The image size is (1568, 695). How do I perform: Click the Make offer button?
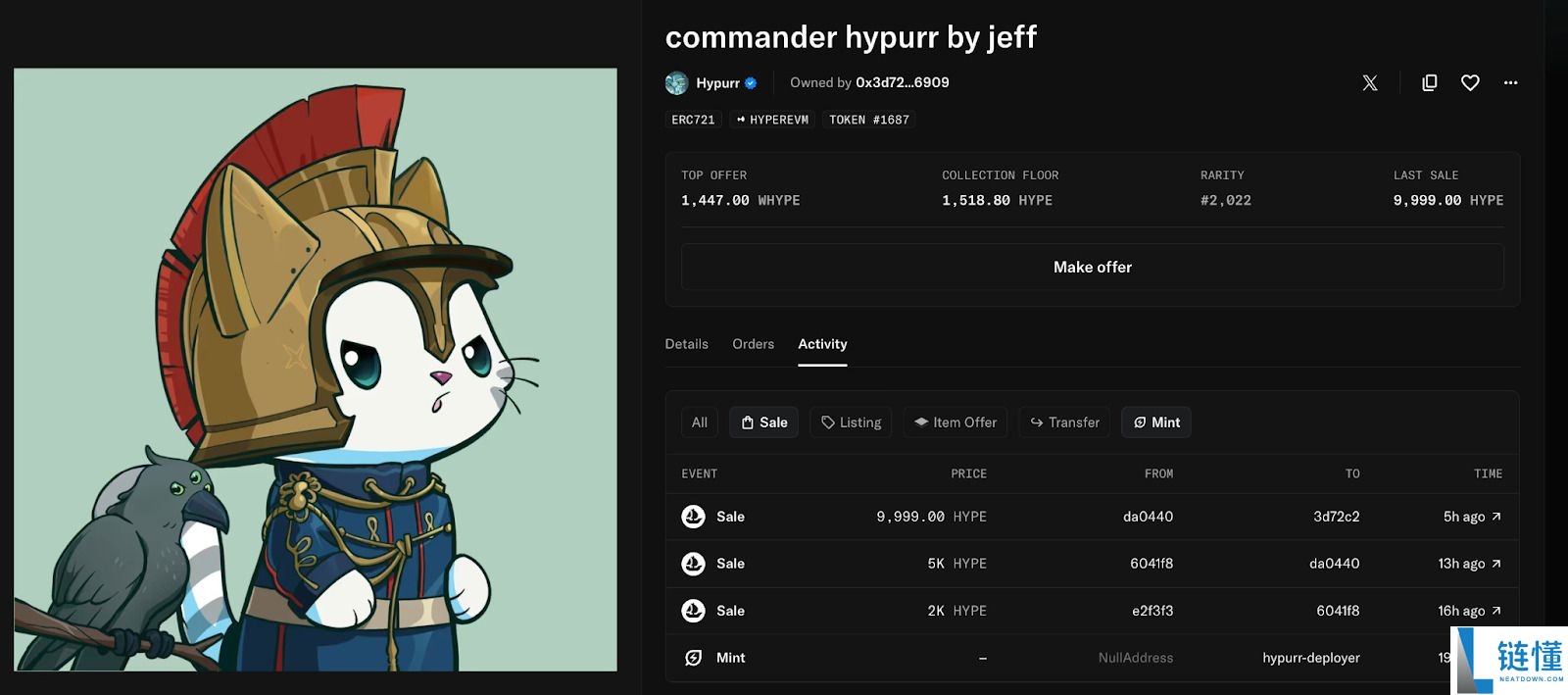point(1093,267)
